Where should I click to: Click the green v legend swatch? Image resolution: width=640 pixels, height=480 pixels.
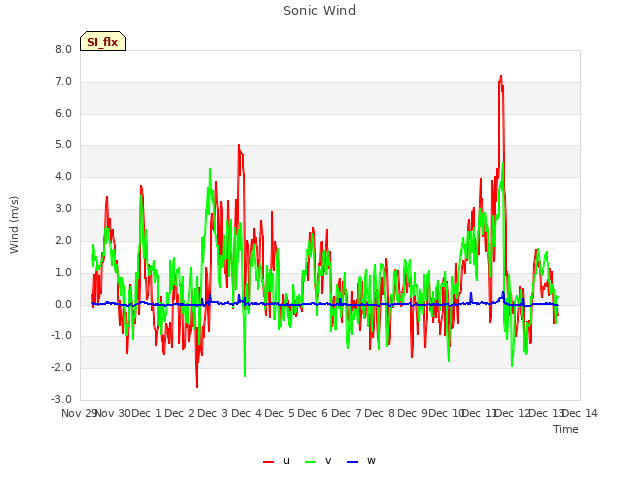pyautogui.click(x=310, y=462)
